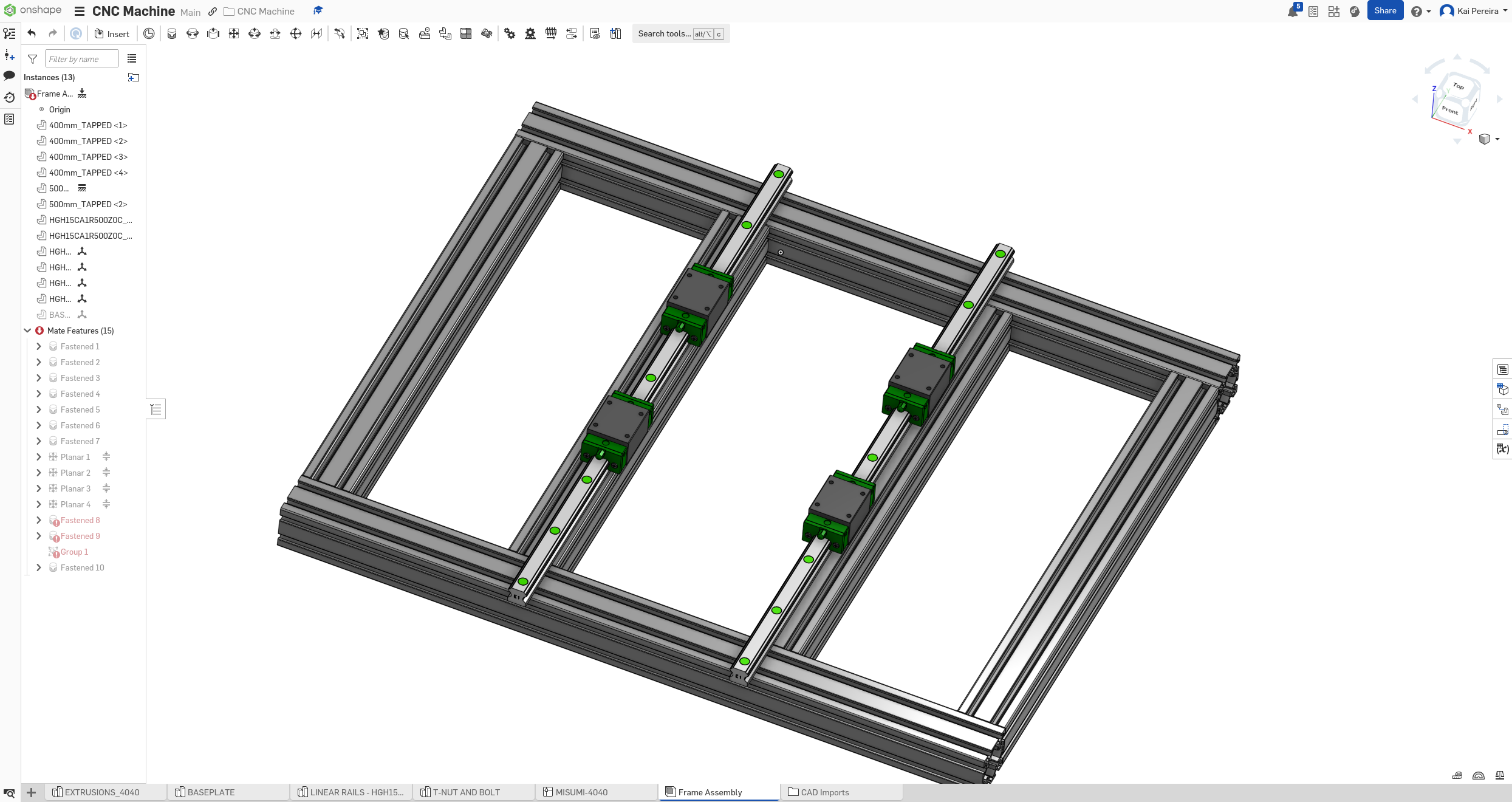Expand the Planar 2 mate
Screen dimensions: 1512x802
(x=39, y=473)
